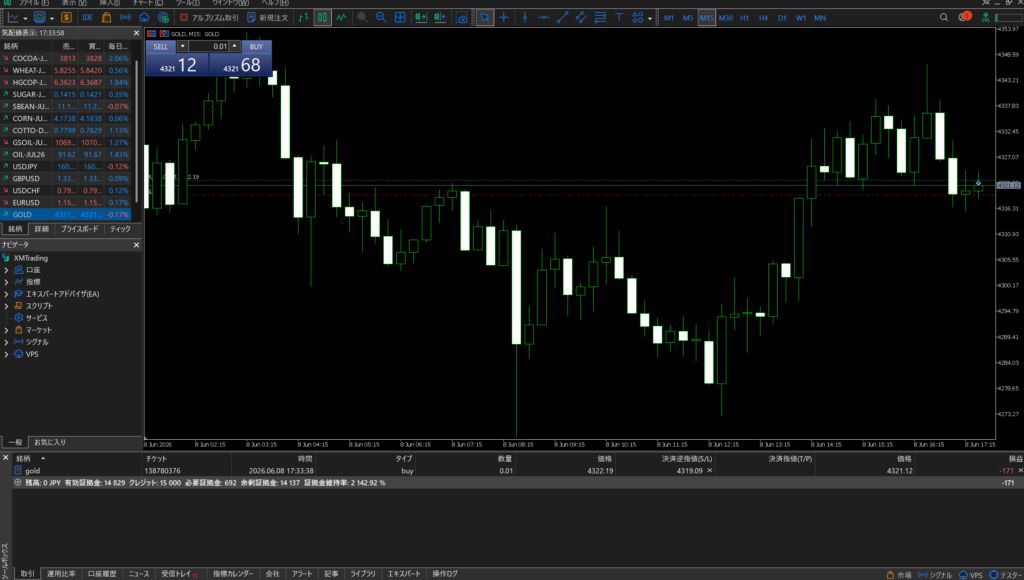Switch chart to bar chart icon
This screenshot has height=580, width=1024.
[x=303, y=18]
